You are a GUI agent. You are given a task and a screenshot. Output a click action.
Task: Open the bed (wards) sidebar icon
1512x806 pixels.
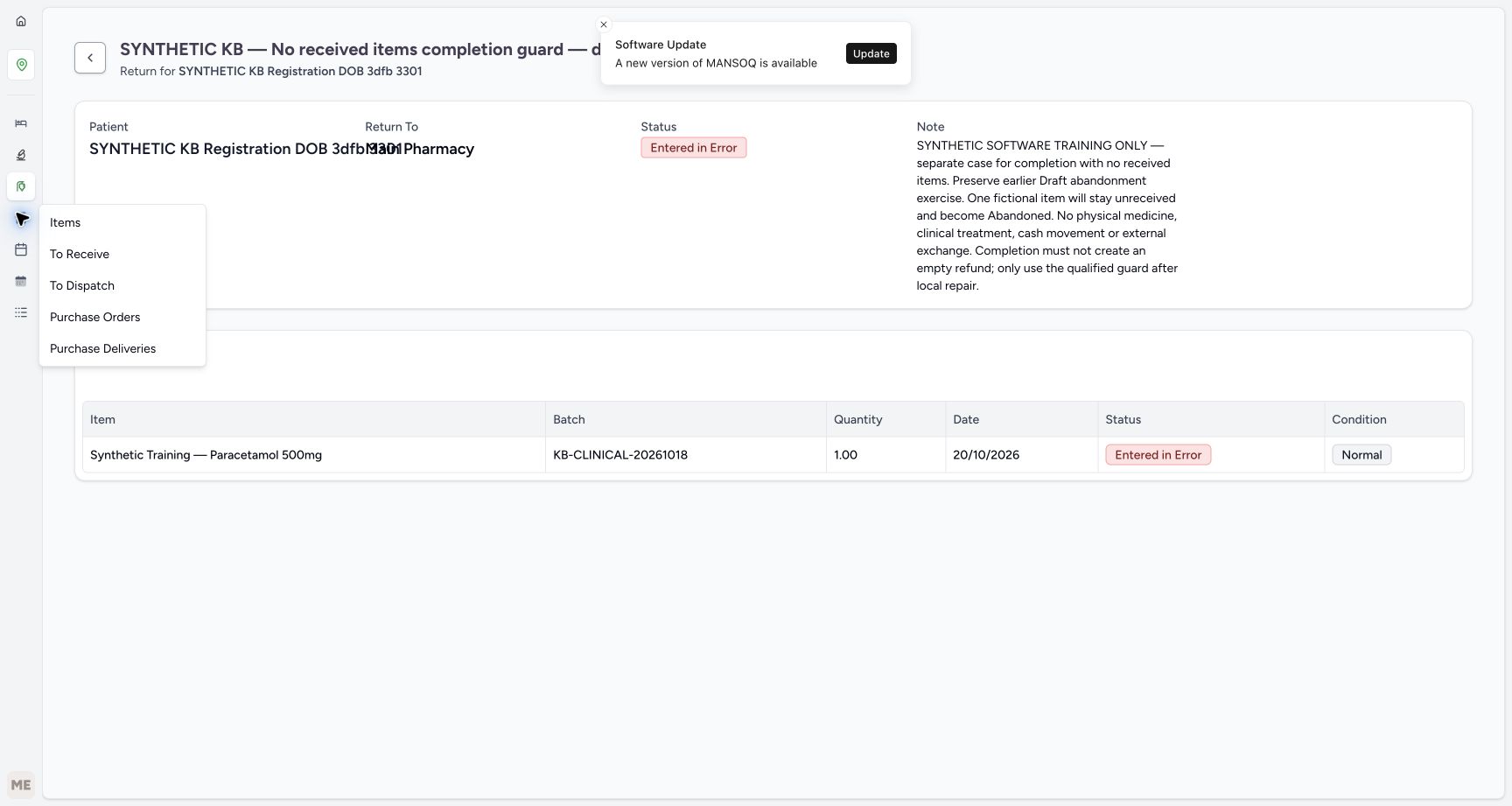pos(21,123)
